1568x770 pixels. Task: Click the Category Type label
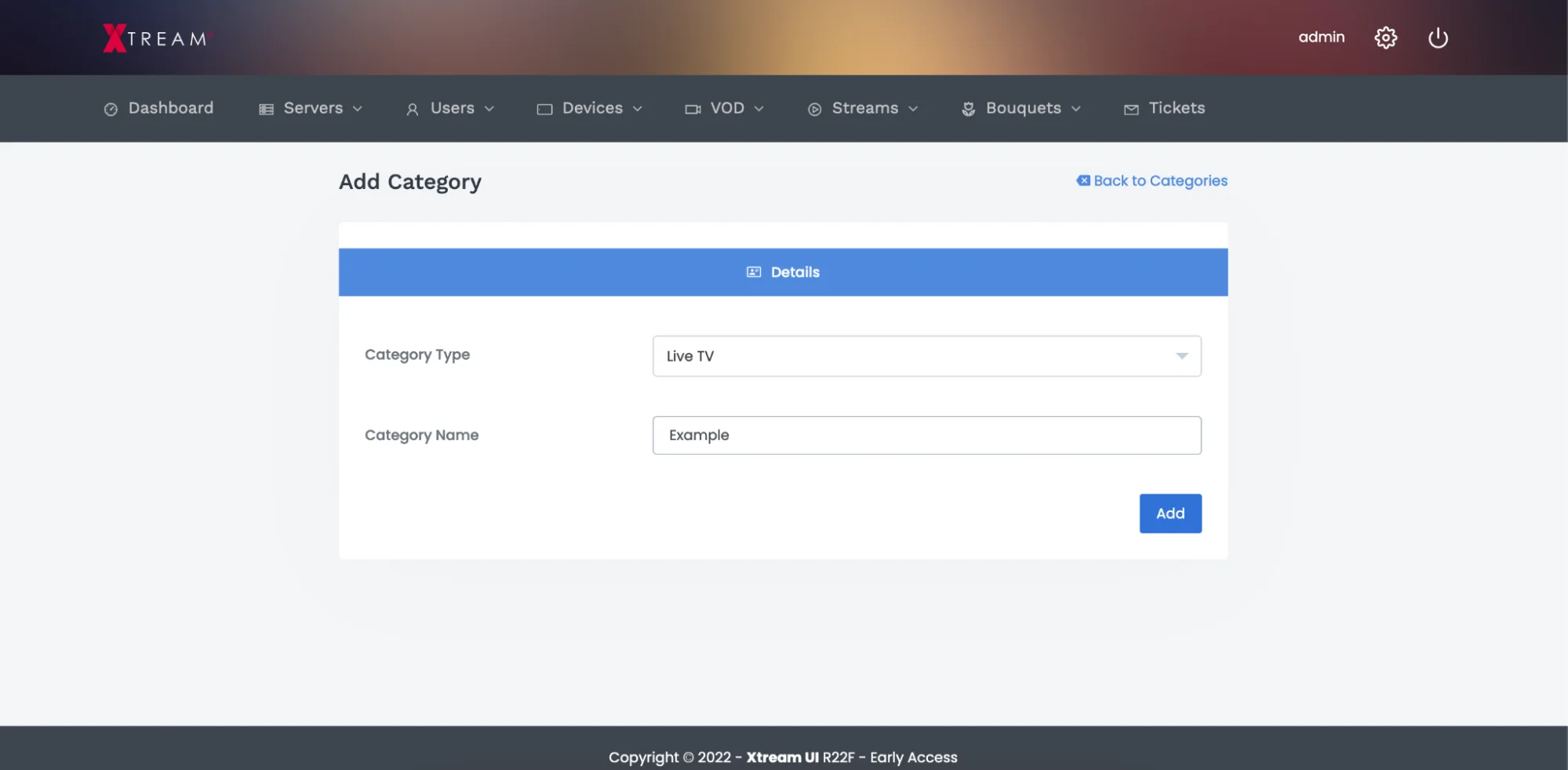pyautogui.click(x=417, y=354)
